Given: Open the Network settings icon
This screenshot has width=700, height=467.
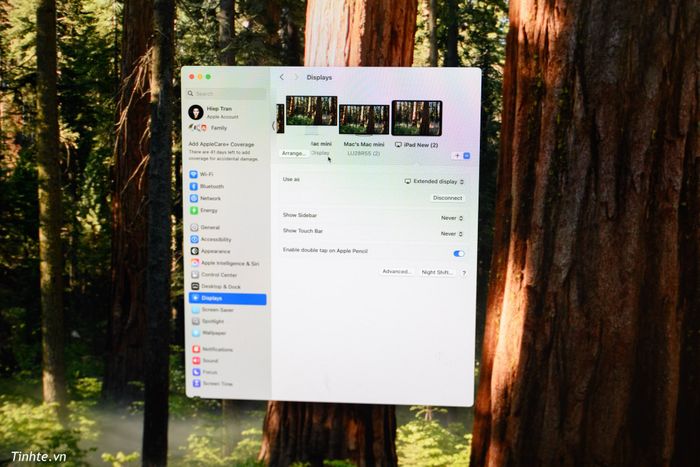Looking at the screenshot, I should point(194,198).
